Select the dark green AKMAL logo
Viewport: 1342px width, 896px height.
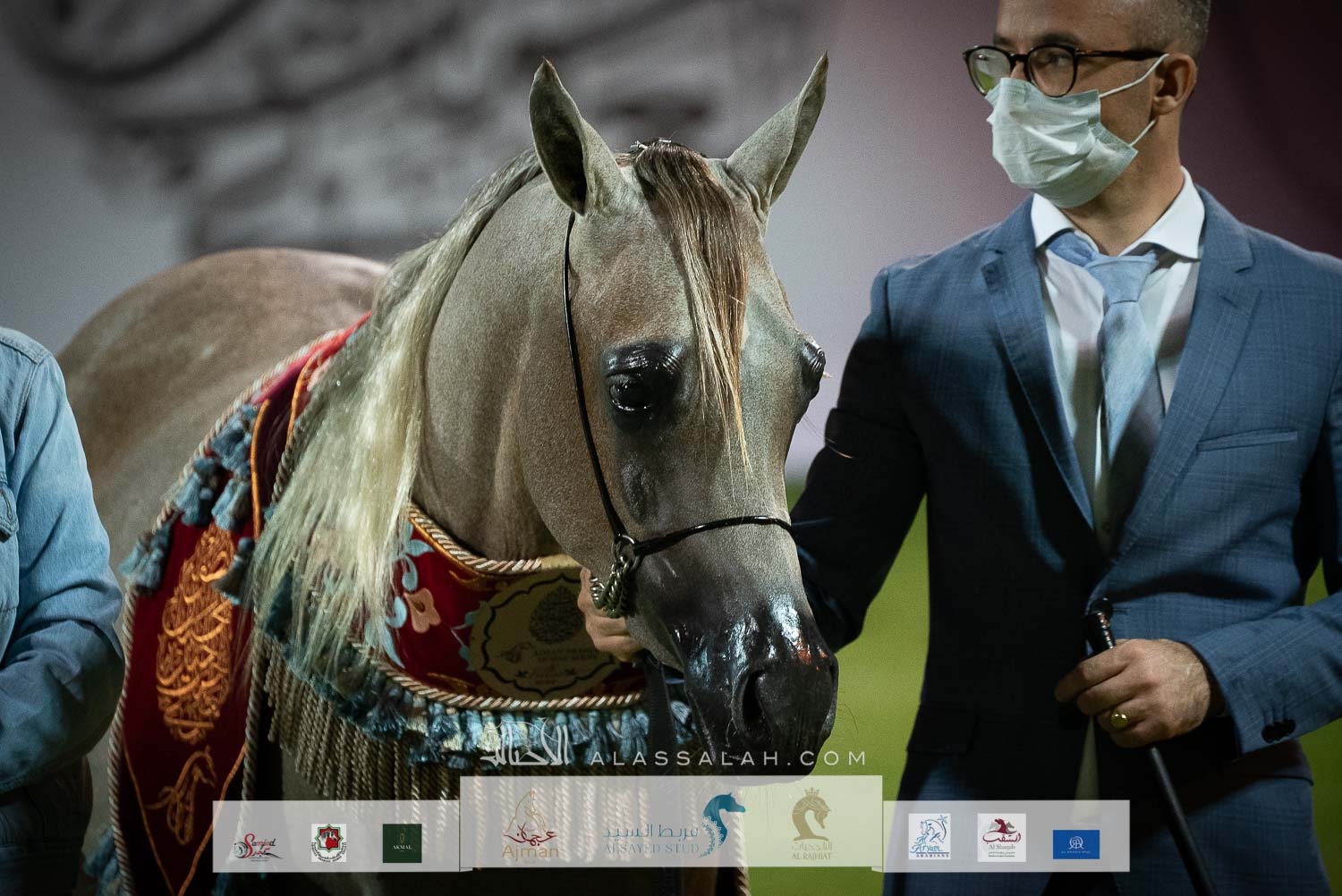pyautogui.click(x=402, y=841)
